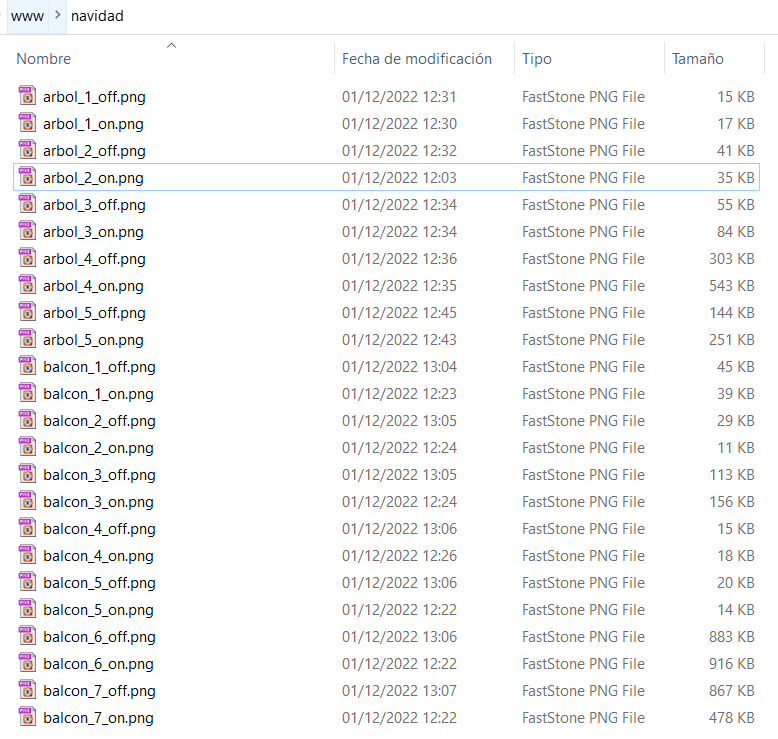Click the date 01/12/2022 12:26

399,556
